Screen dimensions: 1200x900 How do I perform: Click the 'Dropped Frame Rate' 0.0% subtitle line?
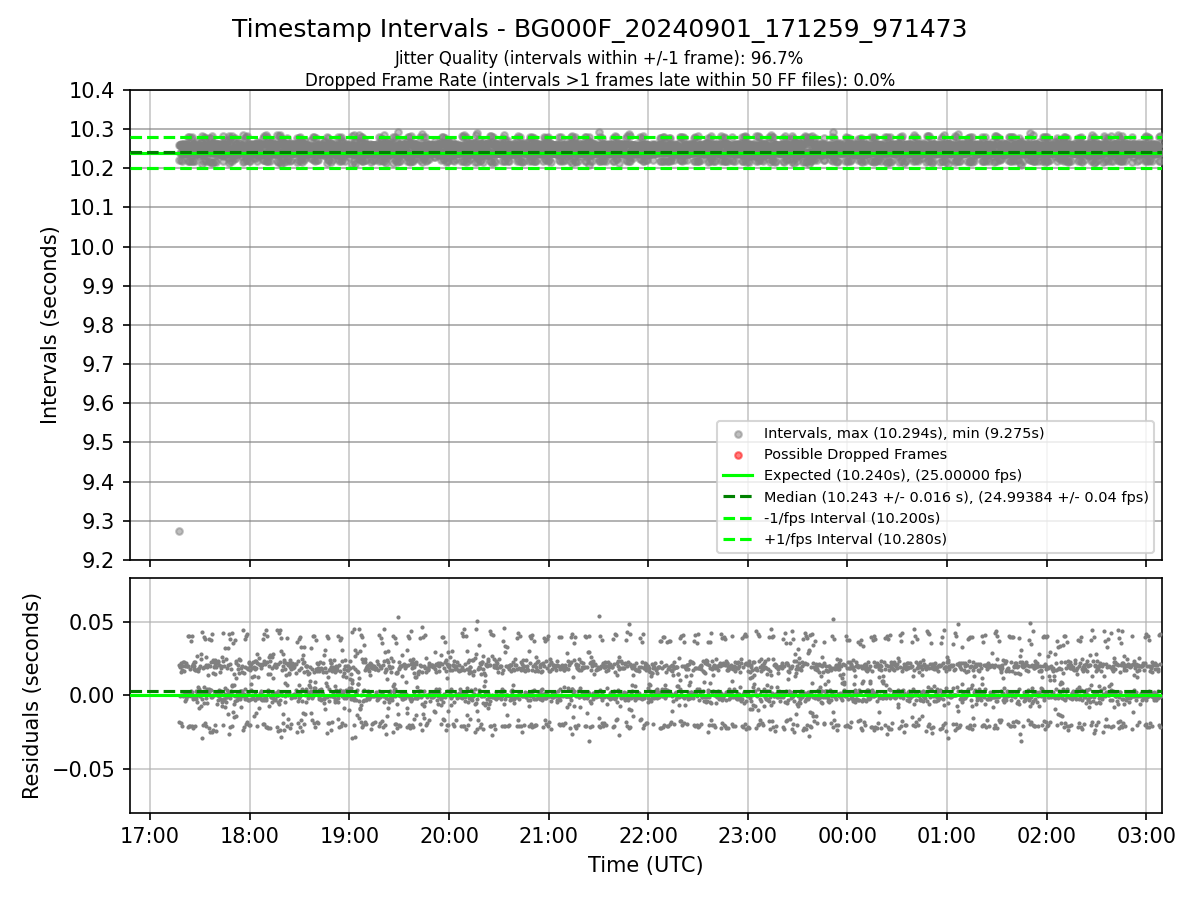[x=599, y=80]
